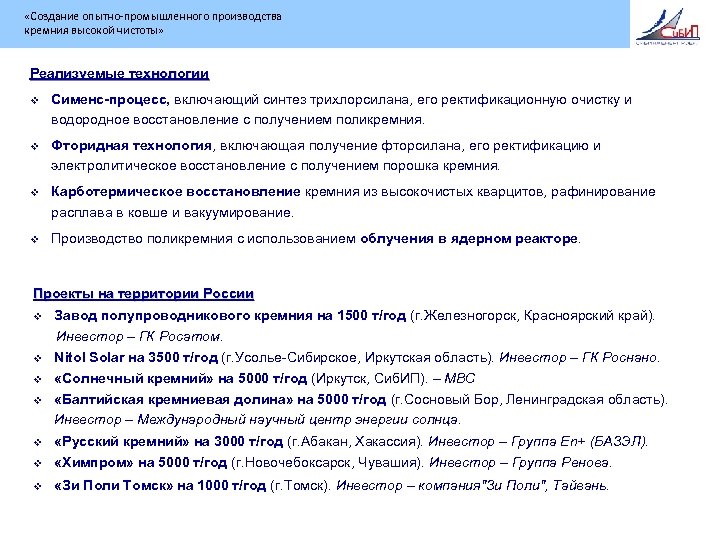Click the italic text «Группа Ренова»
This screenshot has height=540, width=720.
click(560, 462)
